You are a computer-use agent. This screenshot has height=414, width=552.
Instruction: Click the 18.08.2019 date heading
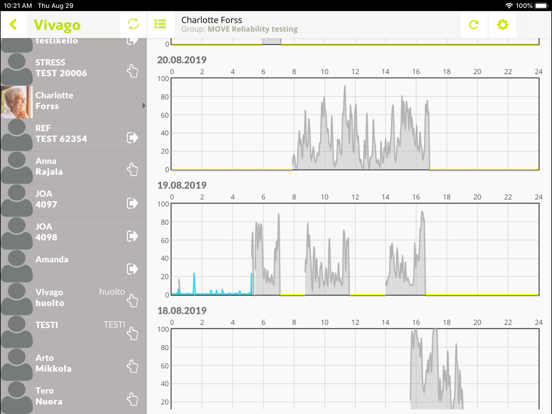pyautogui.click(x=182, y=310)
